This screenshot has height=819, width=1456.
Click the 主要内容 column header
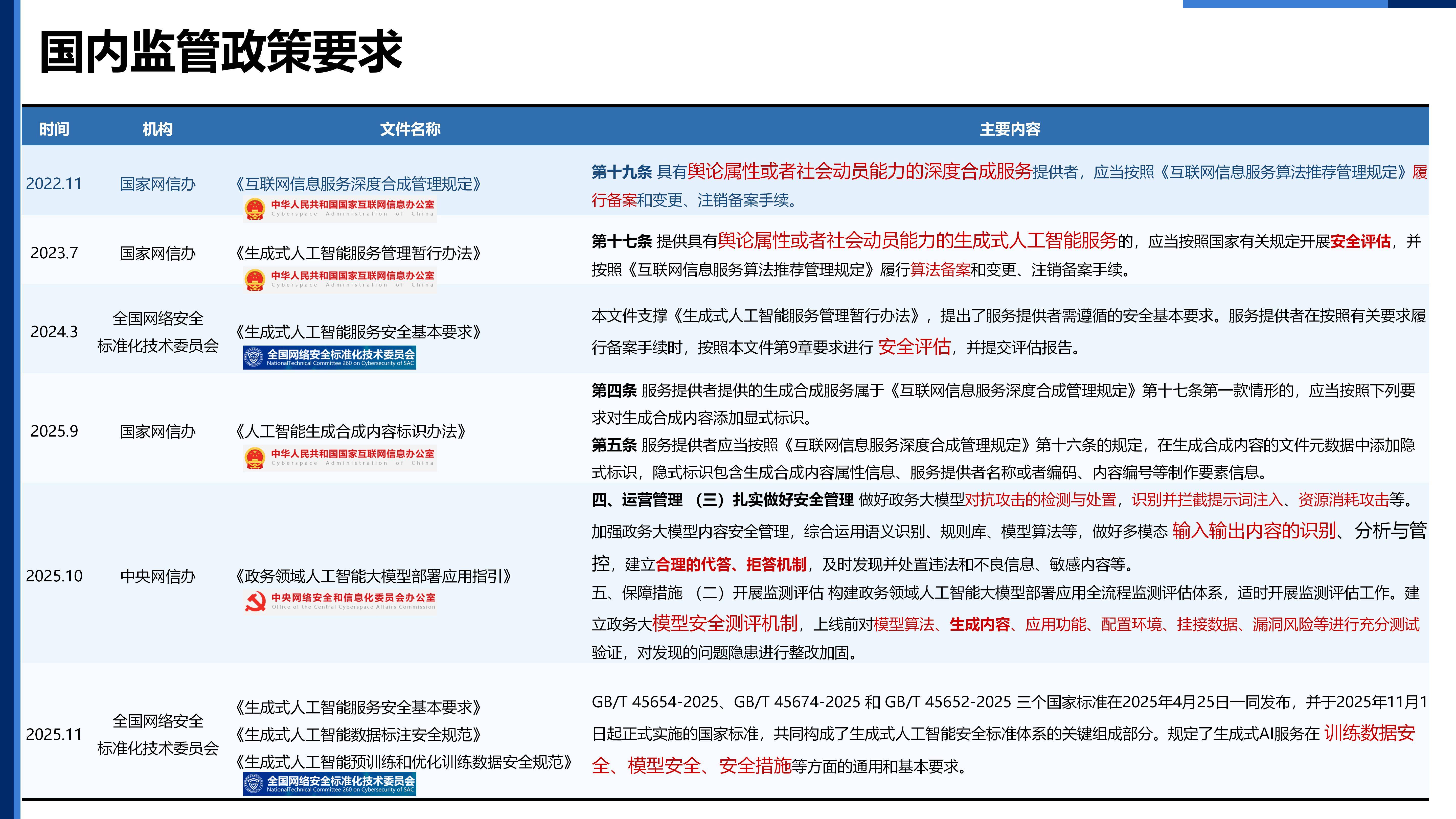pyautogui.click(x=1010, y=129)
